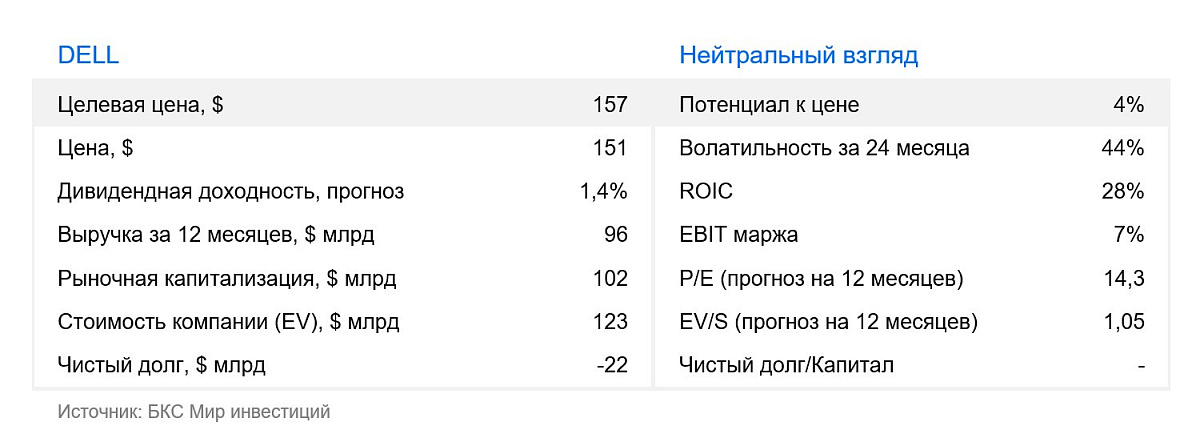1200x446 pixels.
Task: Click the current price value 151
Action: coord(609,148)
